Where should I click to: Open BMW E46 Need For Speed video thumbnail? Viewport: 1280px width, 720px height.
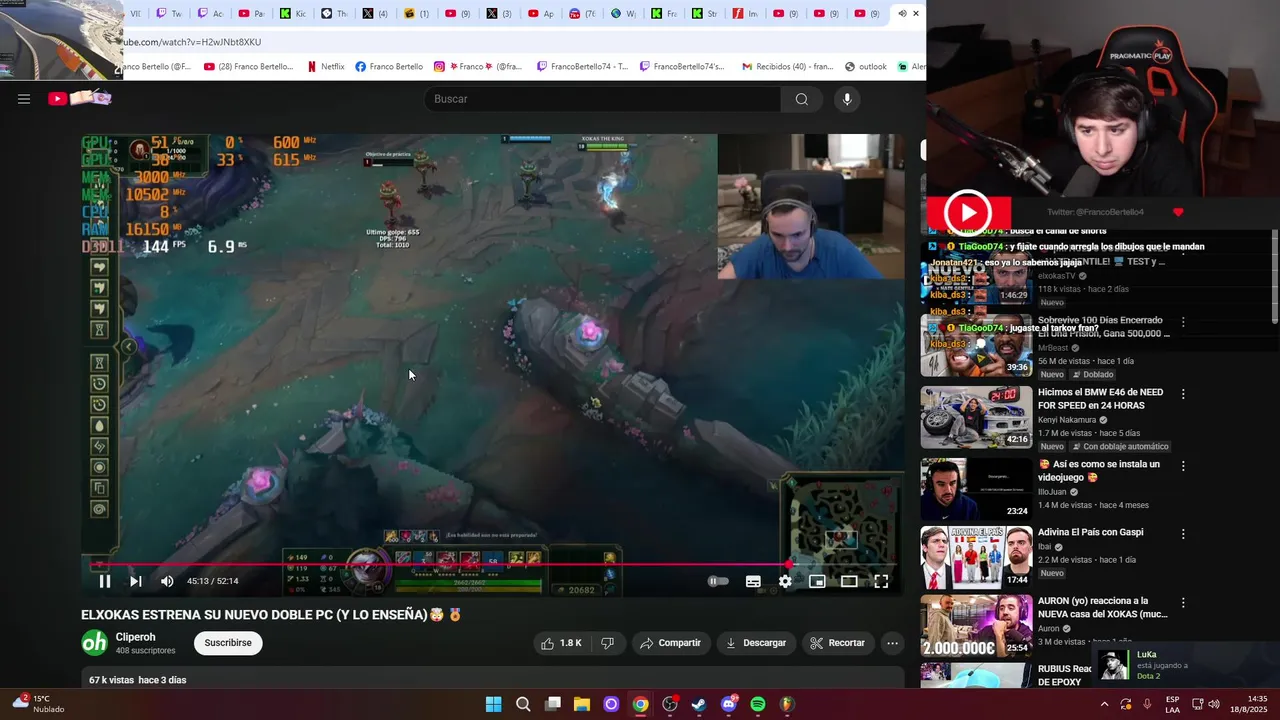click(976, 417)
